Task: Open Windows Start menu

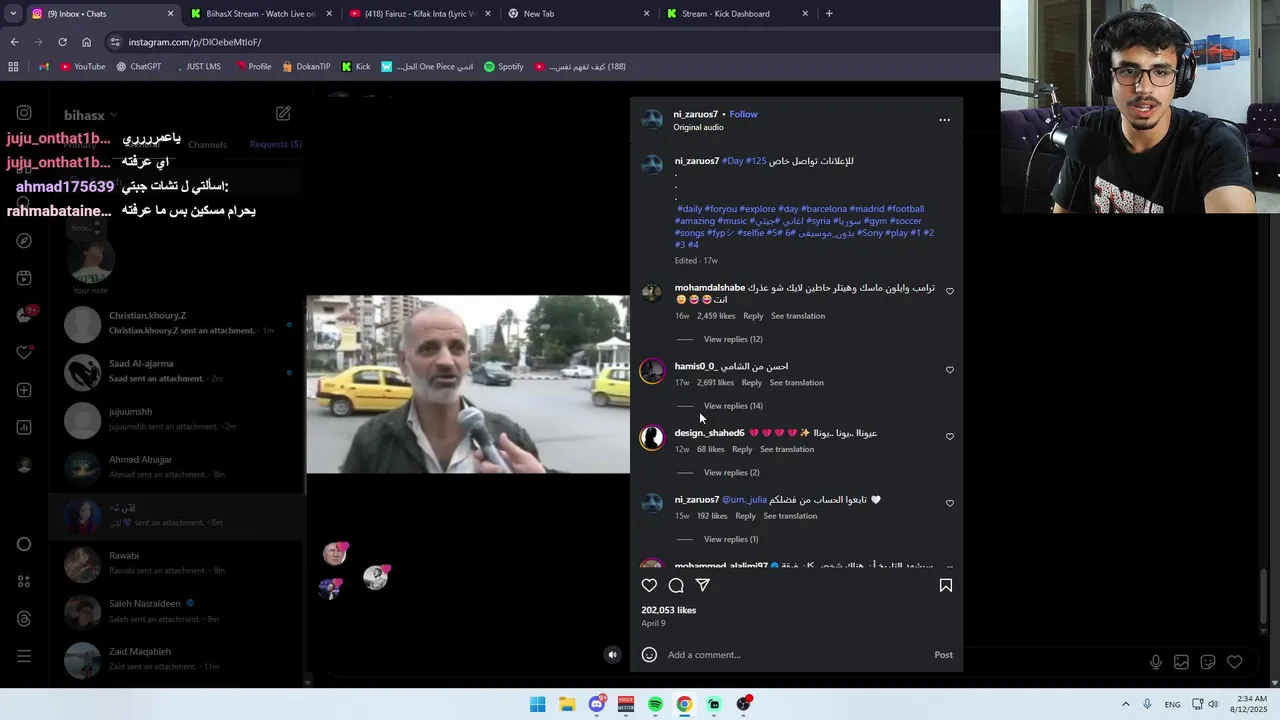Action: coord(537,704)
